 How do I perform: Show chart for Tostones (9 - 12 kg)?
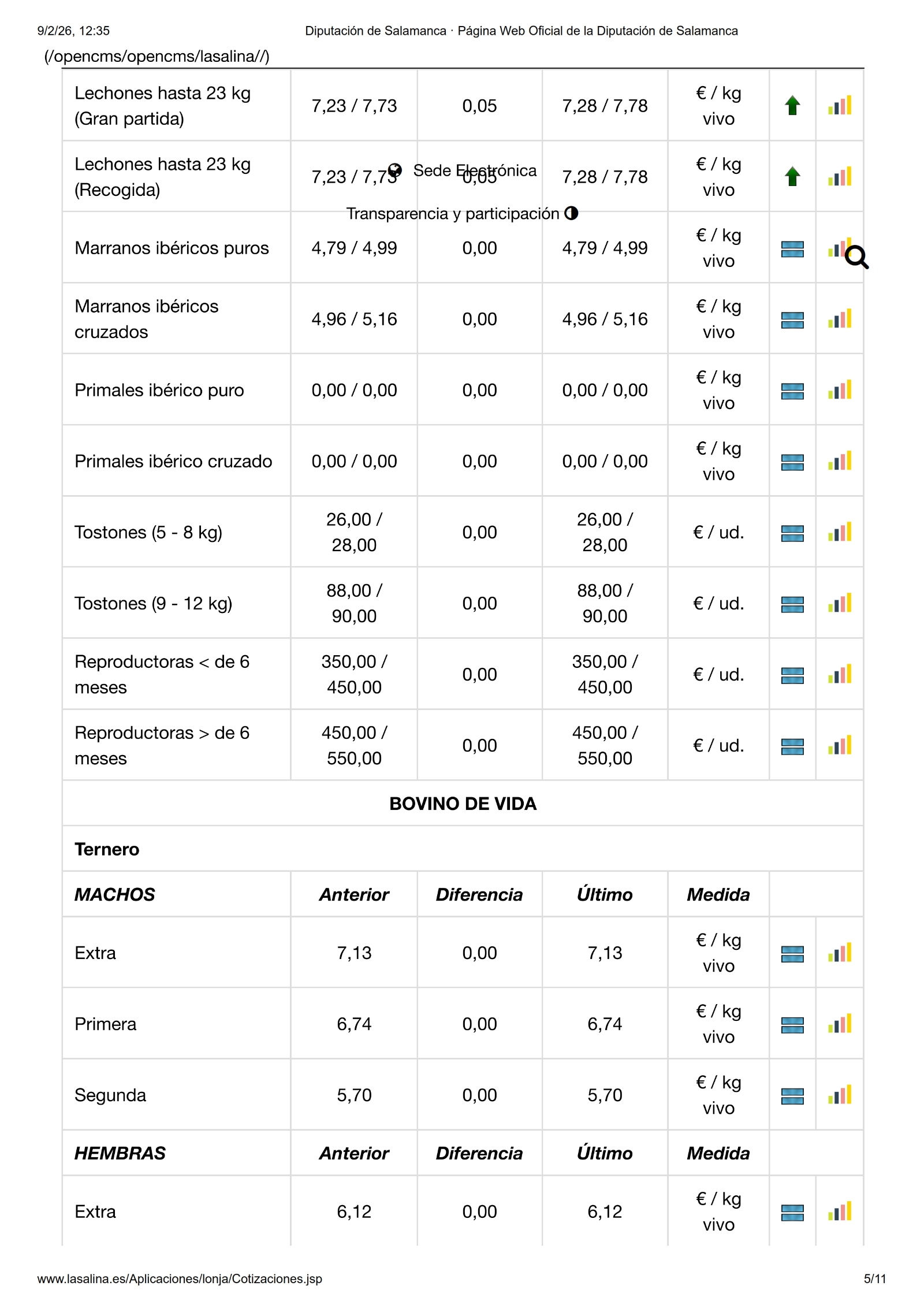(839, 603)
